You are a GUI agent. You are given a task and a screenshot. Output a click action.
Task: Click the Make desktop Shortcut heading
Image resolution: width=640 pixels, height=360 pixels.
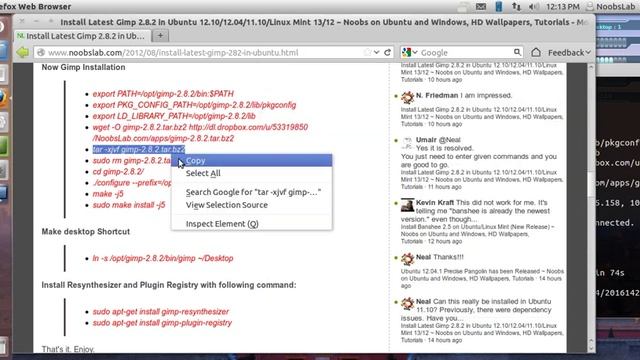pos(86,231)
